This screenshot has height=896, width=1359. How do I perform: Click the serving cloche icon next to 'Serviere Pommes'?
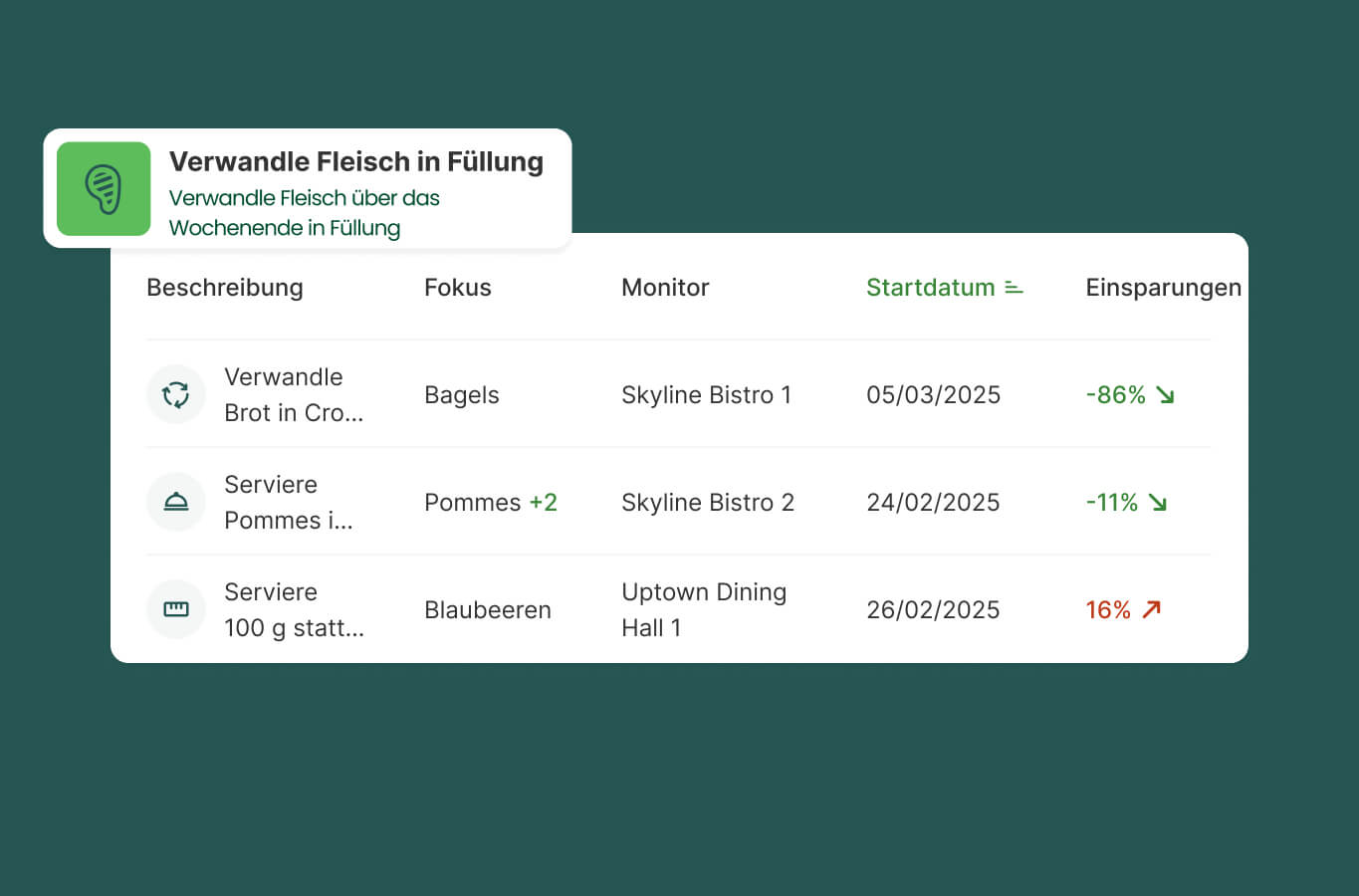click(x=176, y=502)
